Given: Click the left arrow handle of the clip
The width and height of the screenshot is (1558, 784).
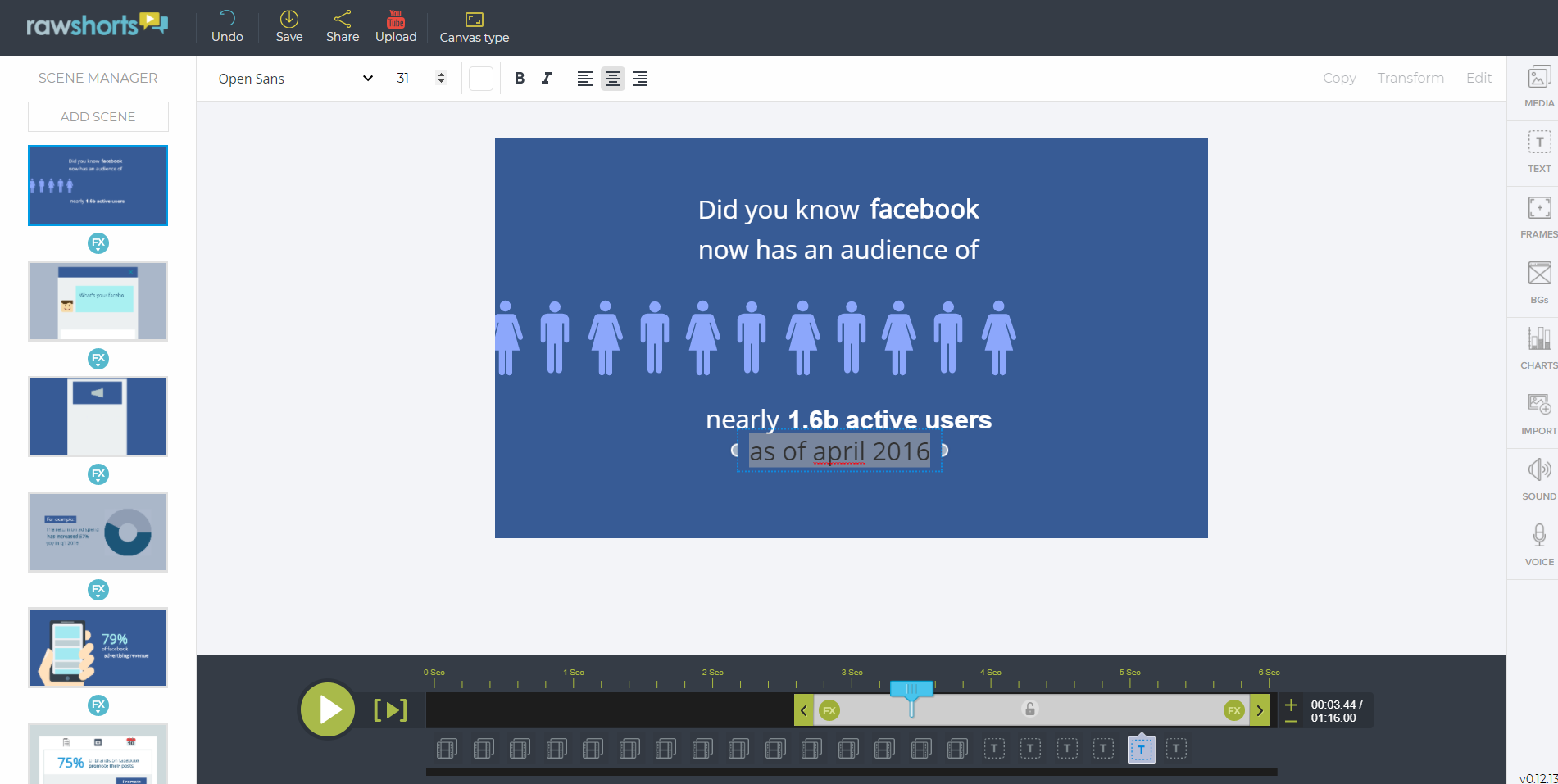Looking at the screenshot, I should (804, 710).
